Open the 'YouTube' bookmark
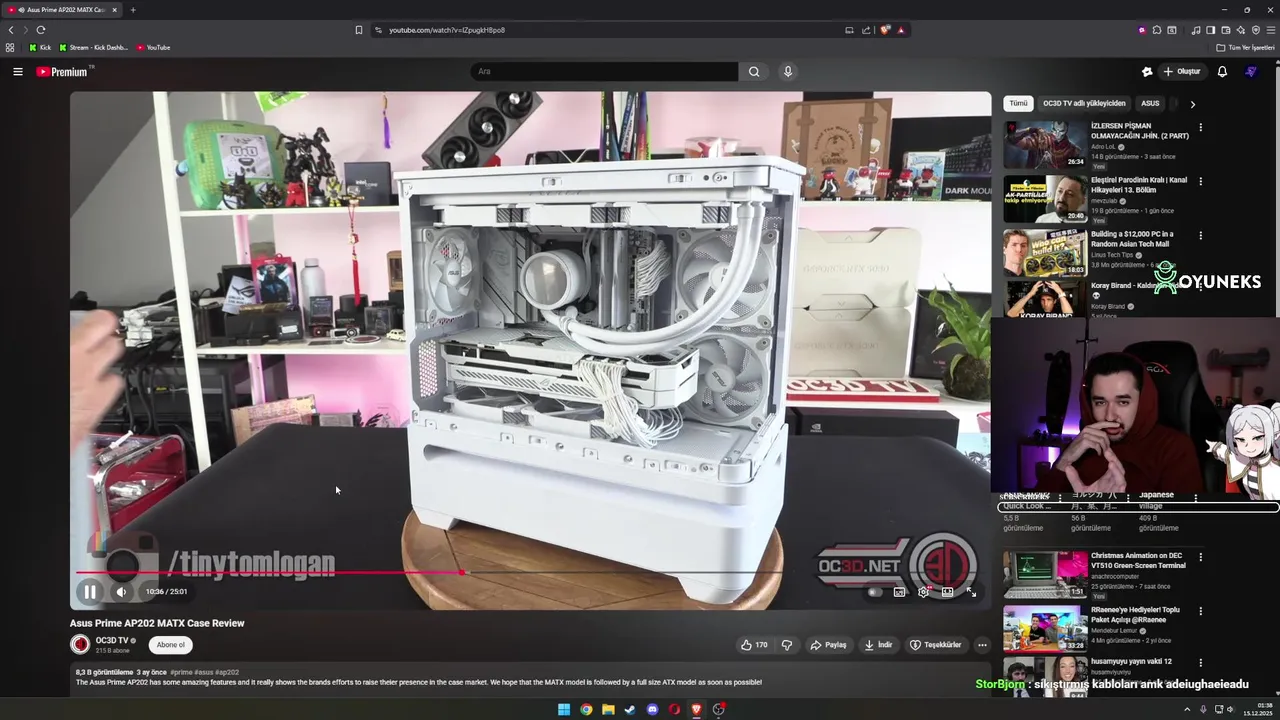1280x720 pixels. click(x=153, y=47)
